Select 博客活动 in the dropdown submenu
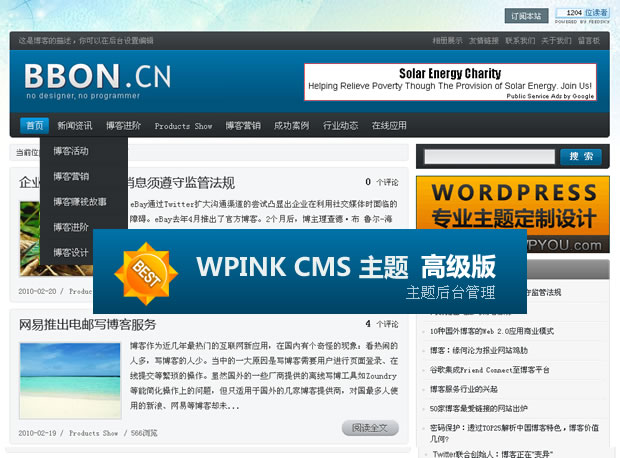The image size is (620, 458). pos(71,151)
